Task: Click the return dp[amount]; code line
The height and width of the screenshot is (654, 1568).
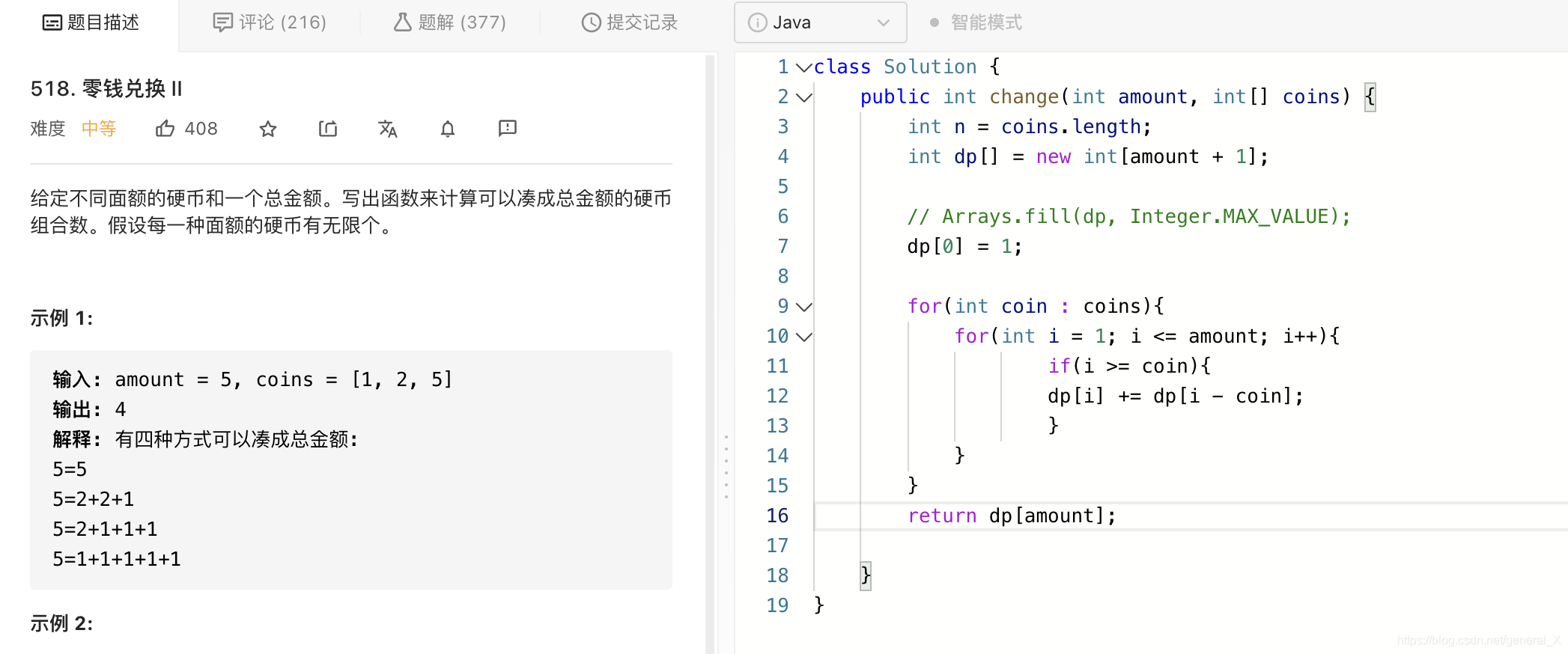Action: click(x=1012, y=516)
